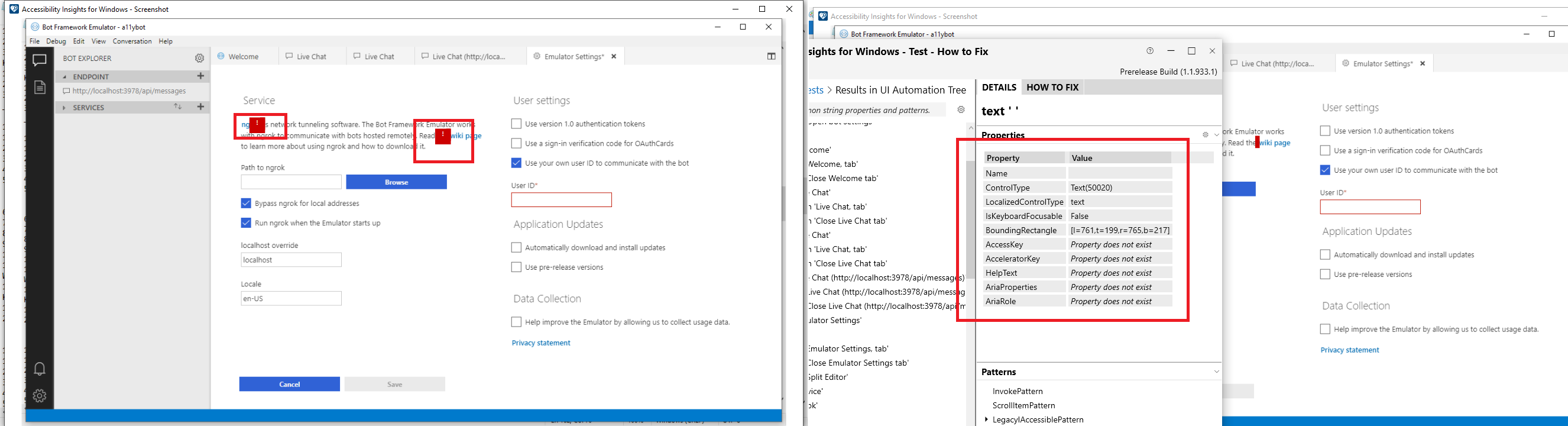1568x426 pixels.
Task: Check 'Automatically download and install updates' in unobstructed Emulator window
Action: [x=516, y=247]
